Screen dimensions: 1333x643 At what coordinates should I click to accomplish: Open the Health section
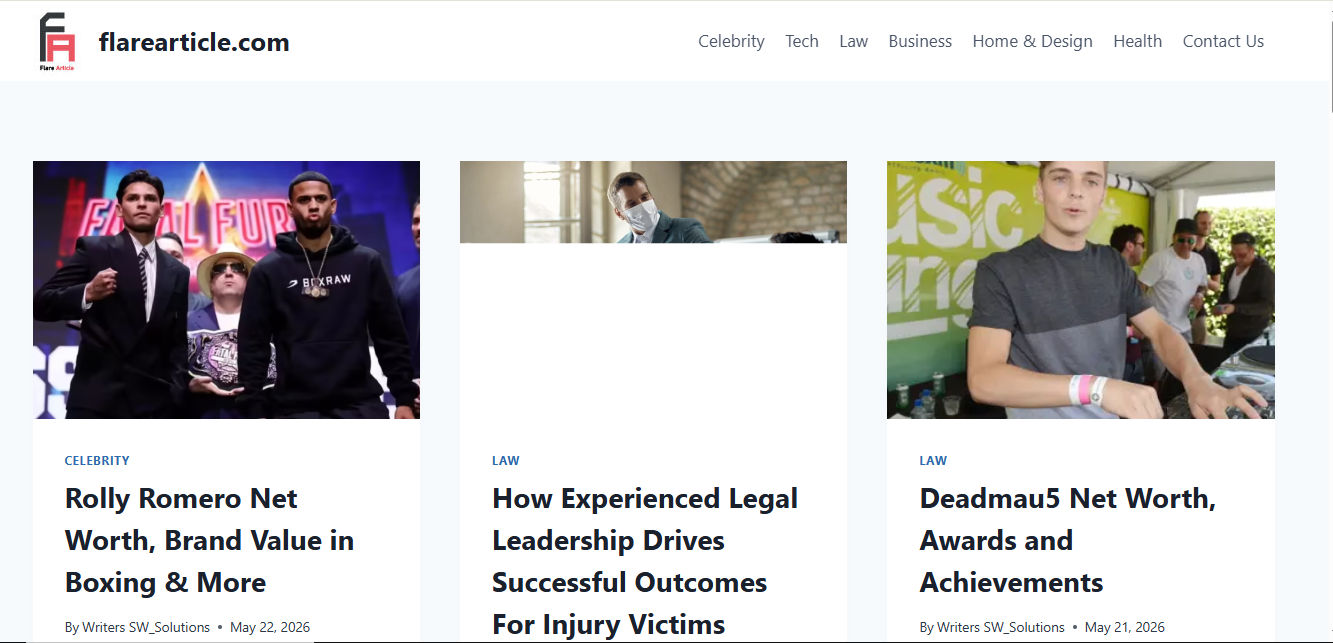point(1138,41)
